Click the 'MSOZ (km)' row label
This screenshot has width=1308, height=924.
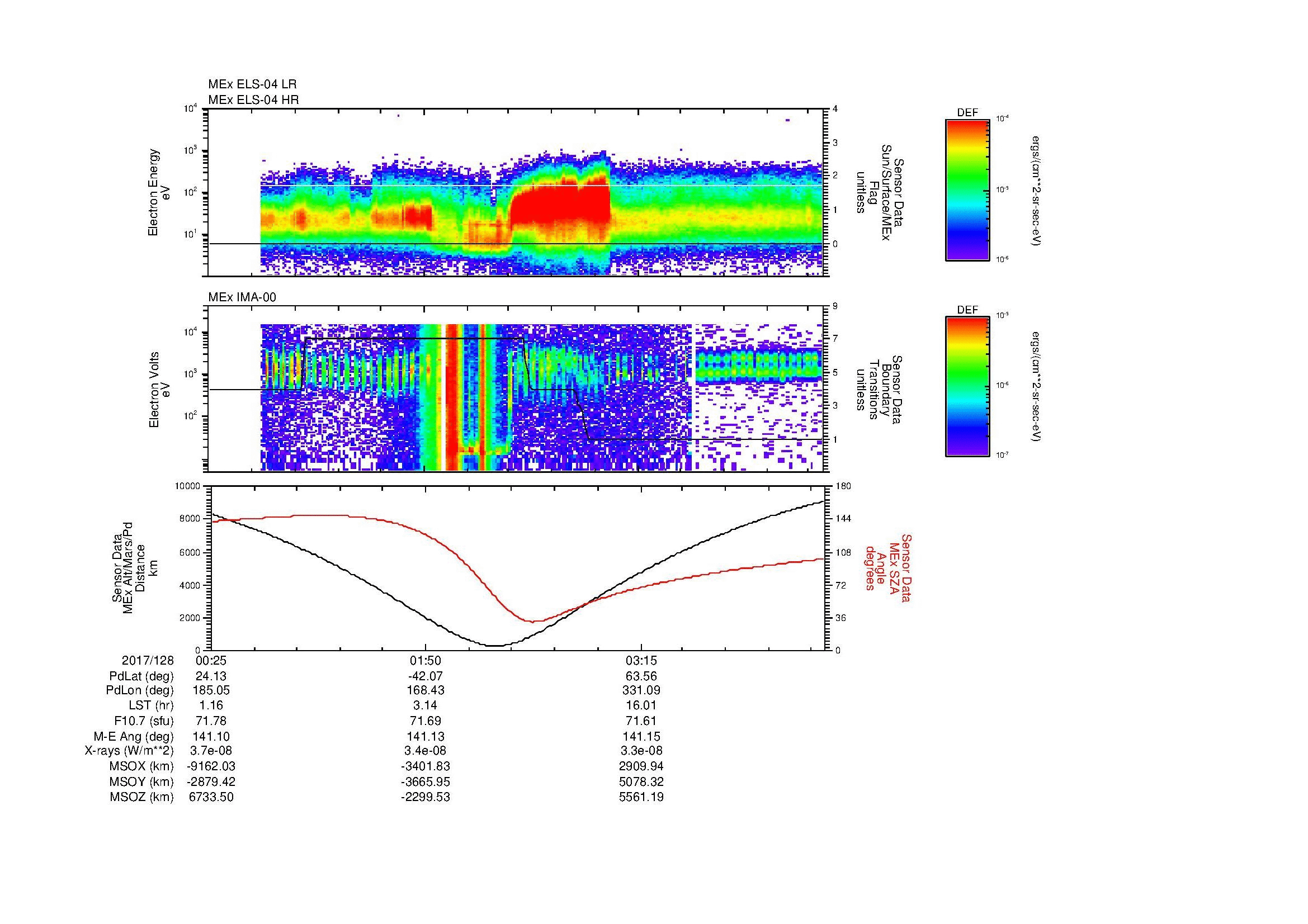click(x=142, y=797)
